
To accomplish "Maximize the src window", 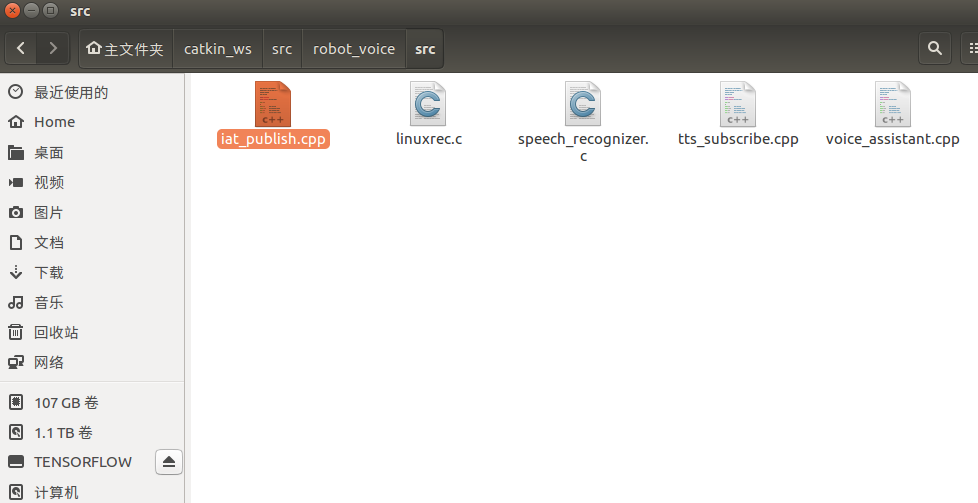I will [51, 11].
